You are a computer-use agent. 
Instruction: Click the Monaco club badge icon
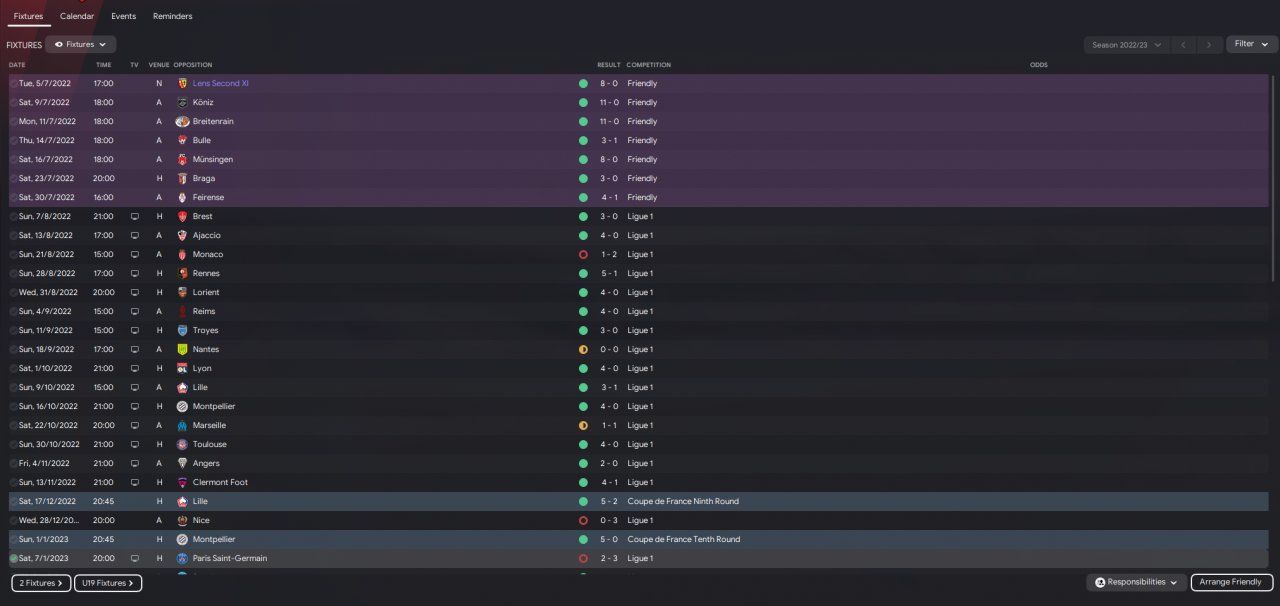pos(182,254)
